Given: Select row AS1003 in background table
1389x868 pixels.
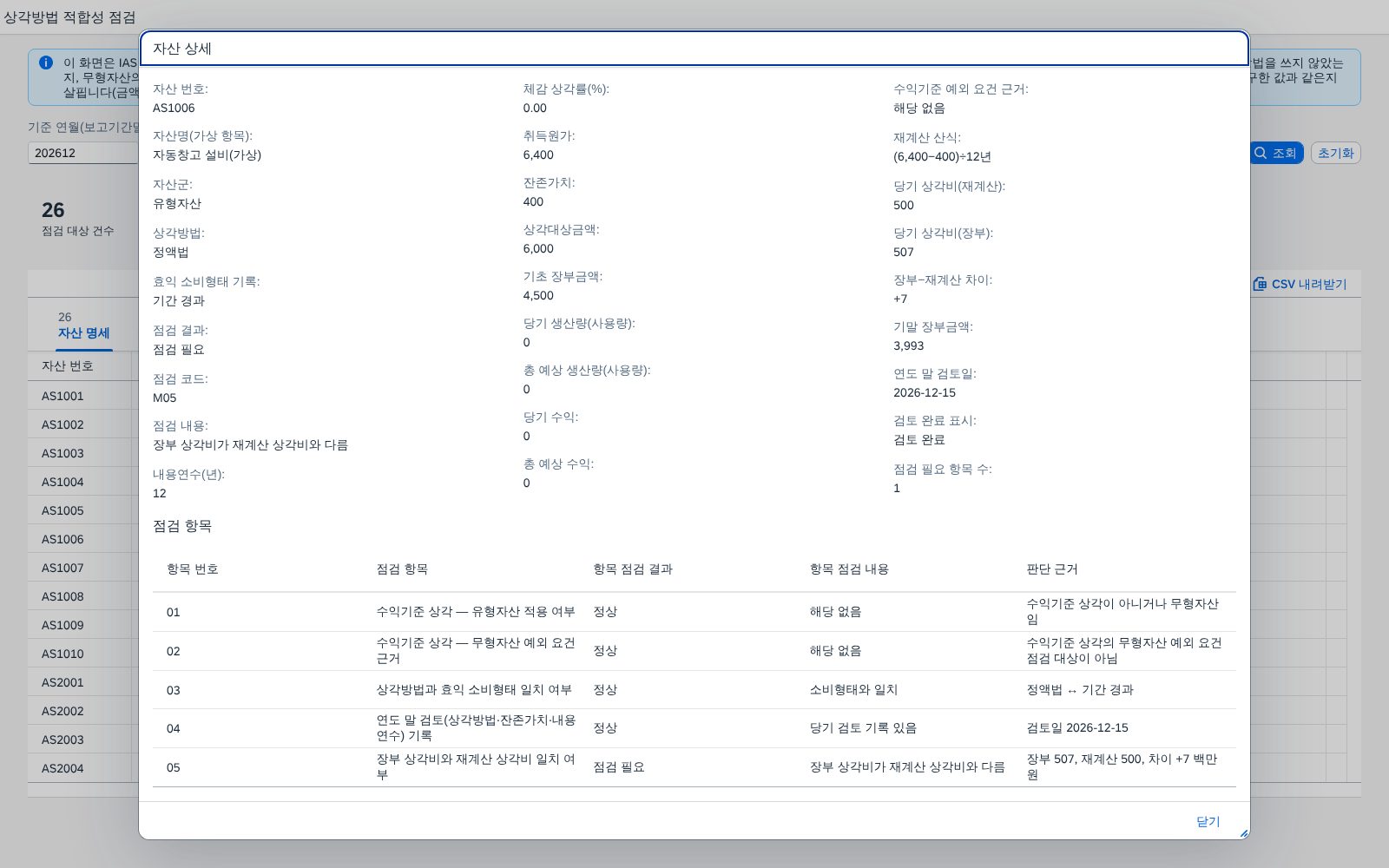Looking at the screenshot, I should 82,453.
